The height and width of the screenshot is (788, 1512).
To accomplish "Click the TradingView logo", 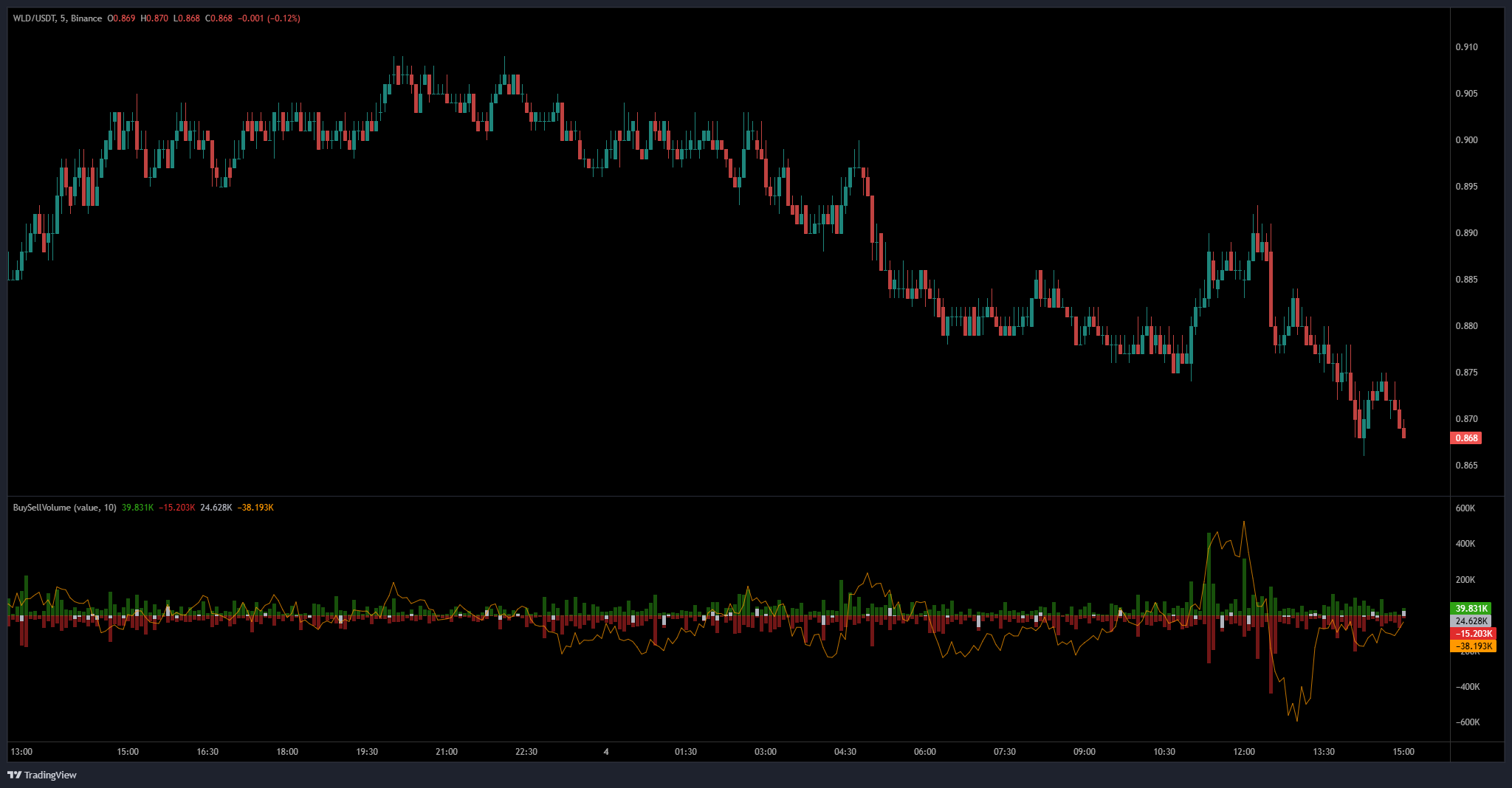I will pyautogui.click(x=42, y=775).
